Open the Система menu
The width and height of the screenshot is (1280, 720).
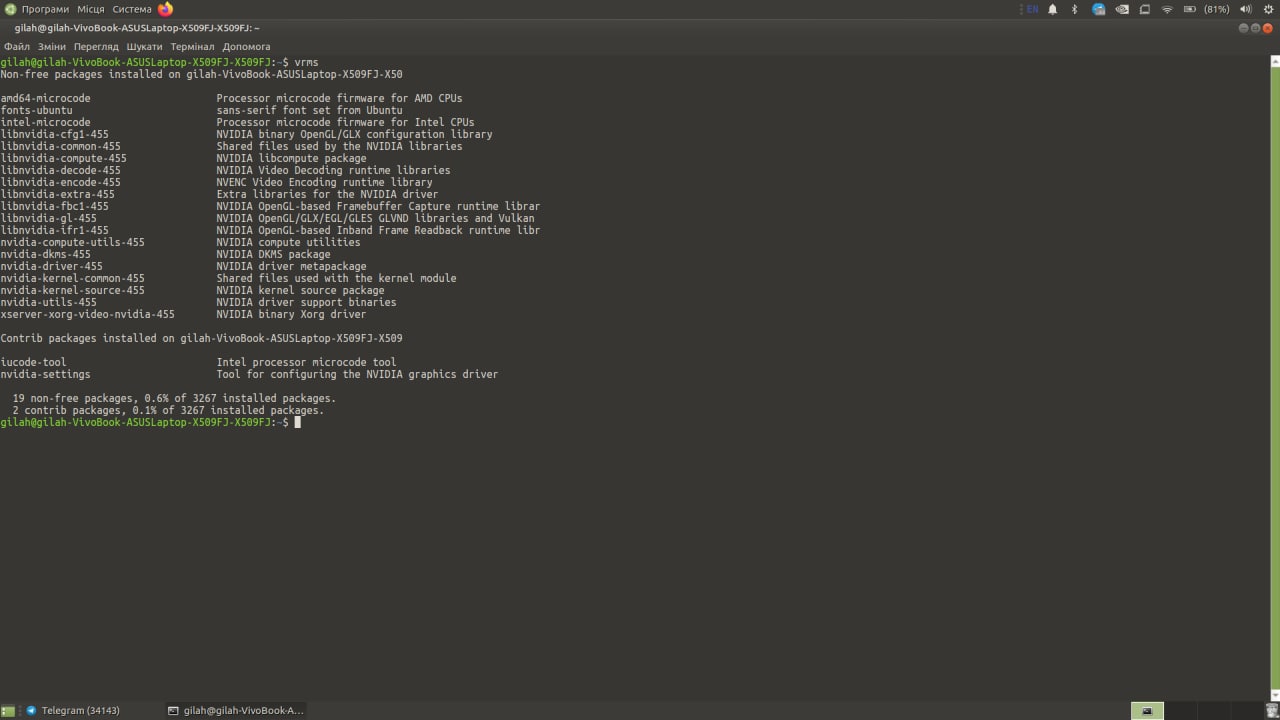click(x=132, y=9)
